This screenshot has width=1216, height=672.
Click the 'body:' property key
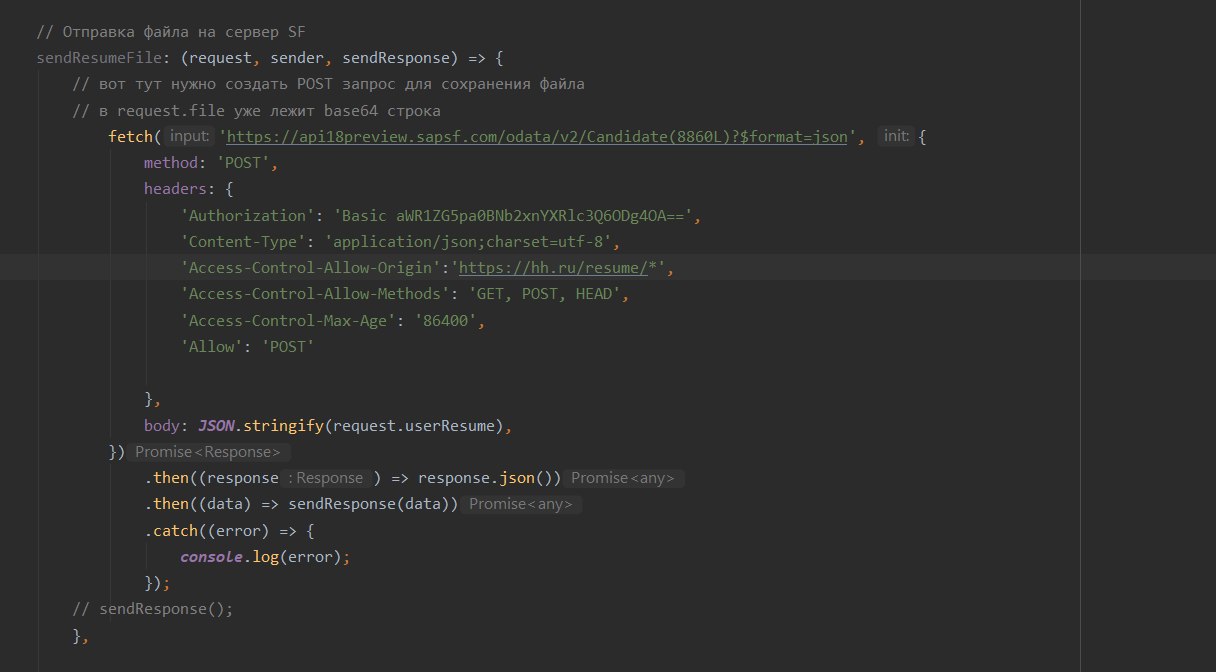click(166, 426)
